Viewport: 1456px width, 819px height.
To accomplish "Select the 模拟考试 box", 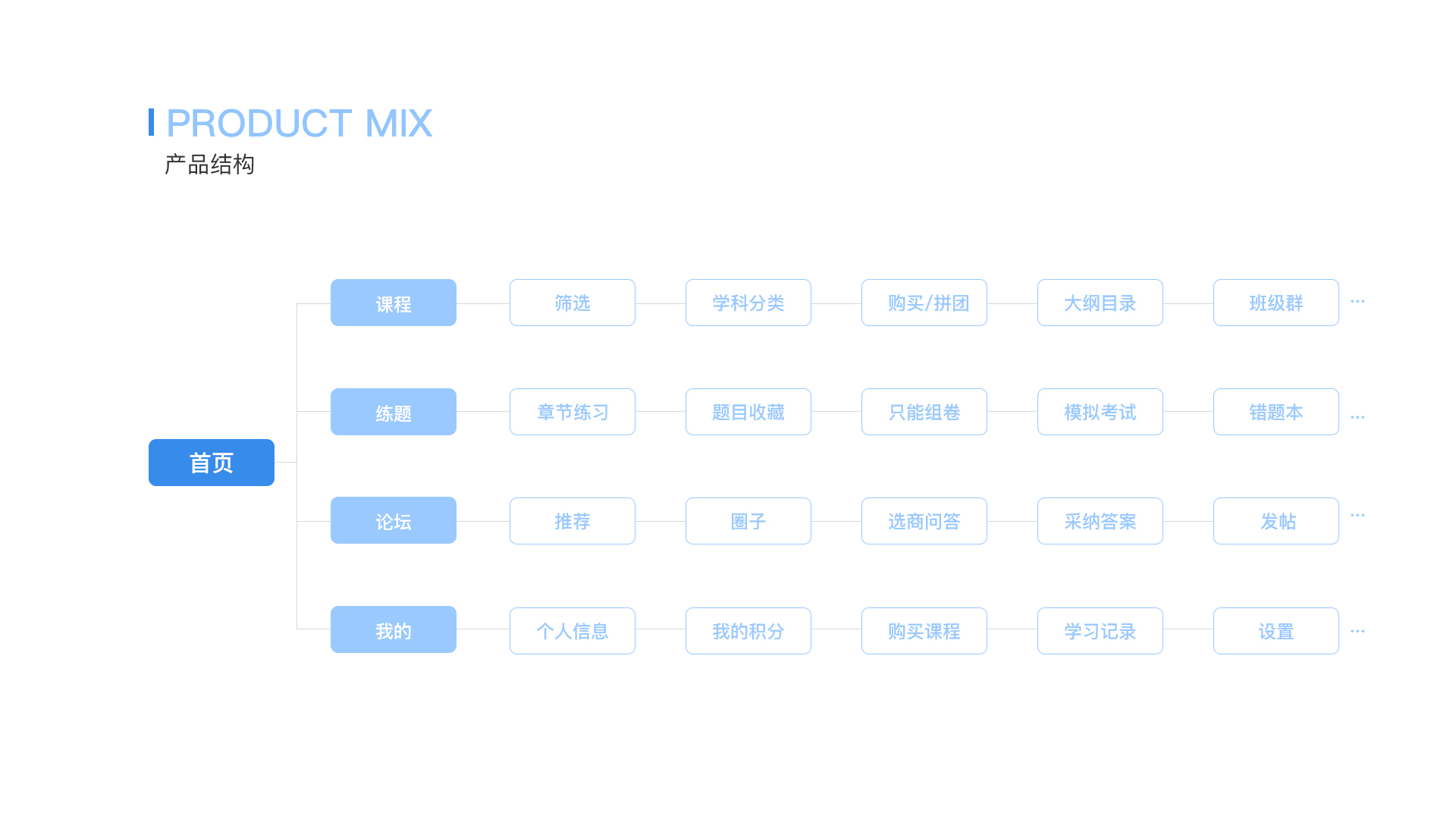I will point(1100,412).
